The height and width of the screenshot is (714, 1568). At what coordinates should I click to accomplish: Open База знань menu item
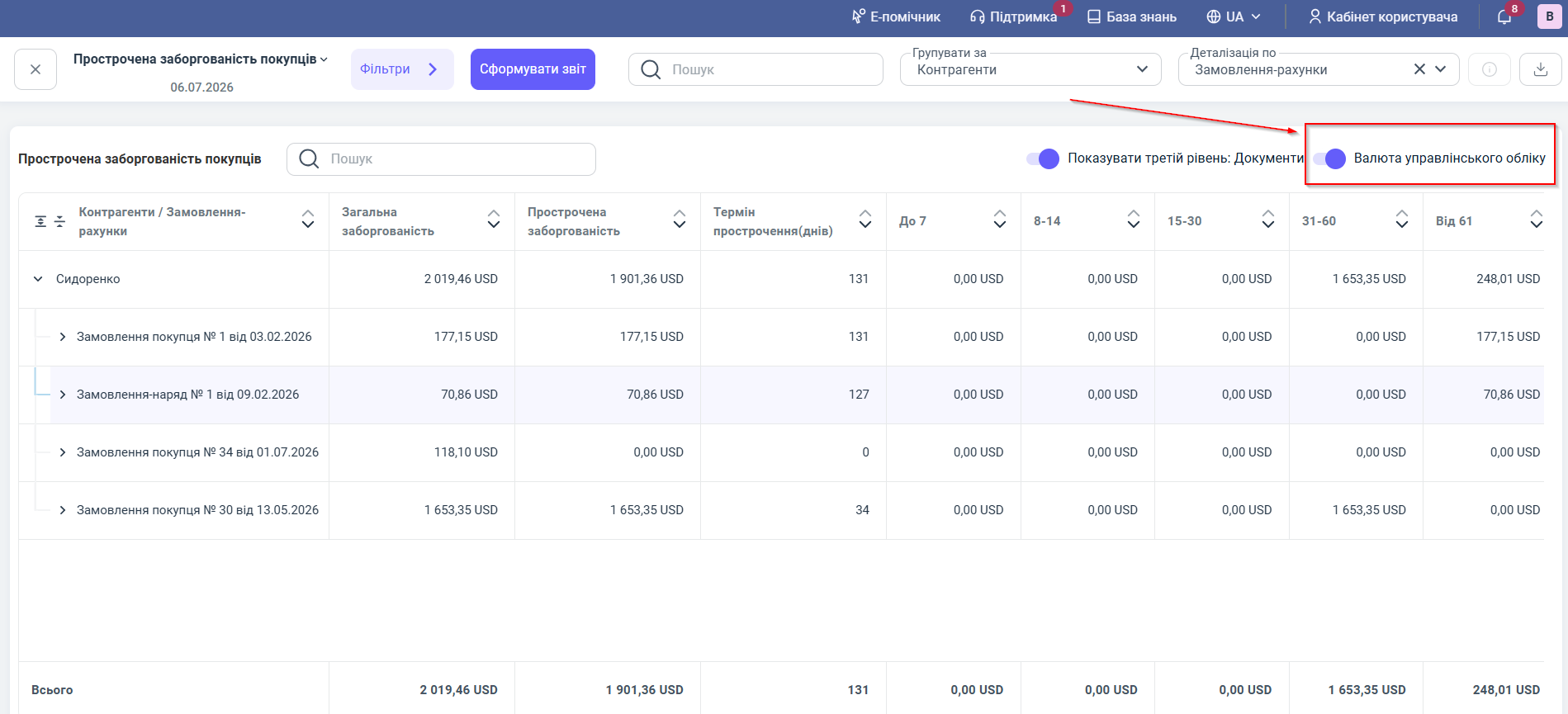coord(1131,17)
